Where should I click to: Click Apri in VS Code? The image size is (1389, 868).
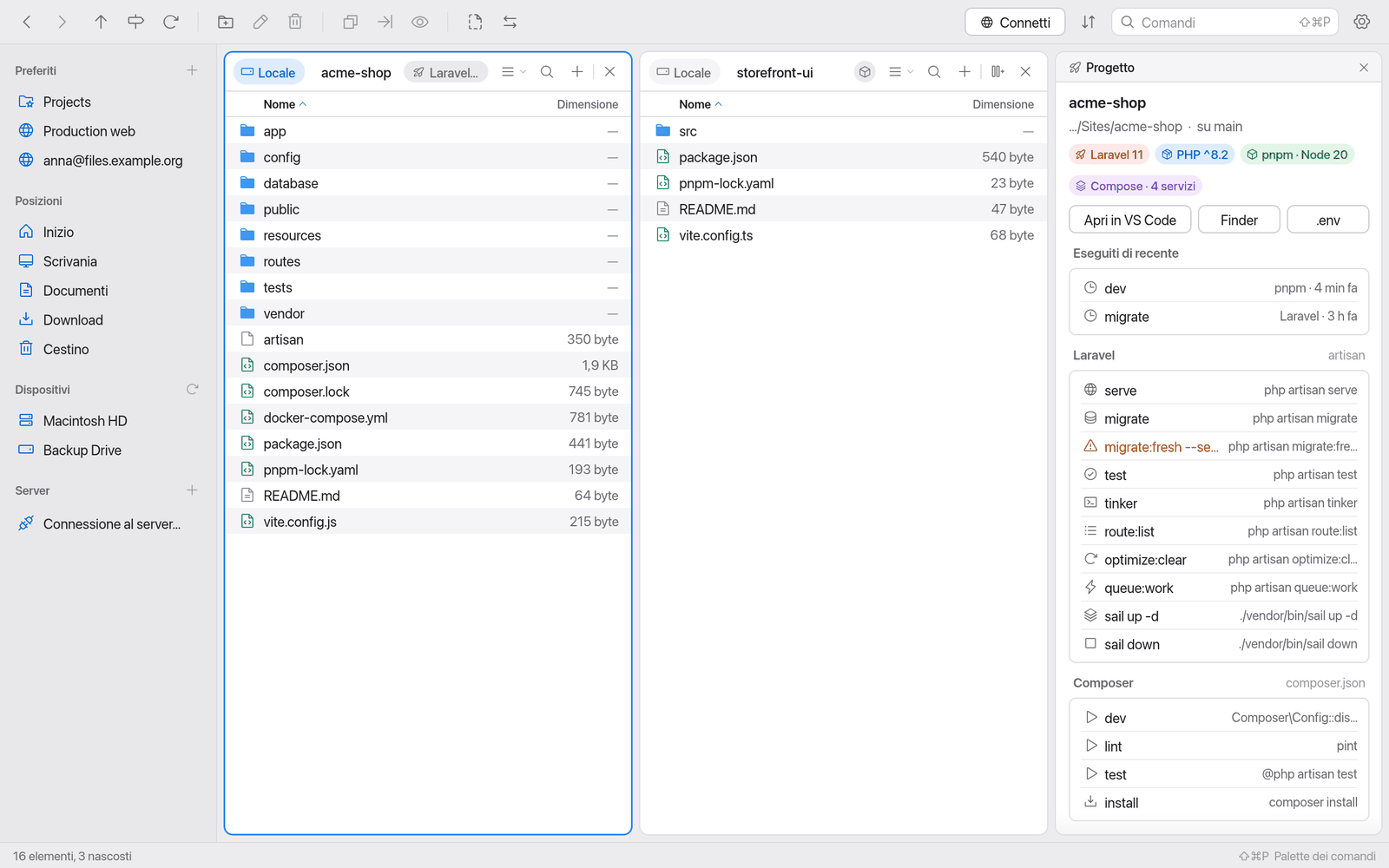[1129, 220]
